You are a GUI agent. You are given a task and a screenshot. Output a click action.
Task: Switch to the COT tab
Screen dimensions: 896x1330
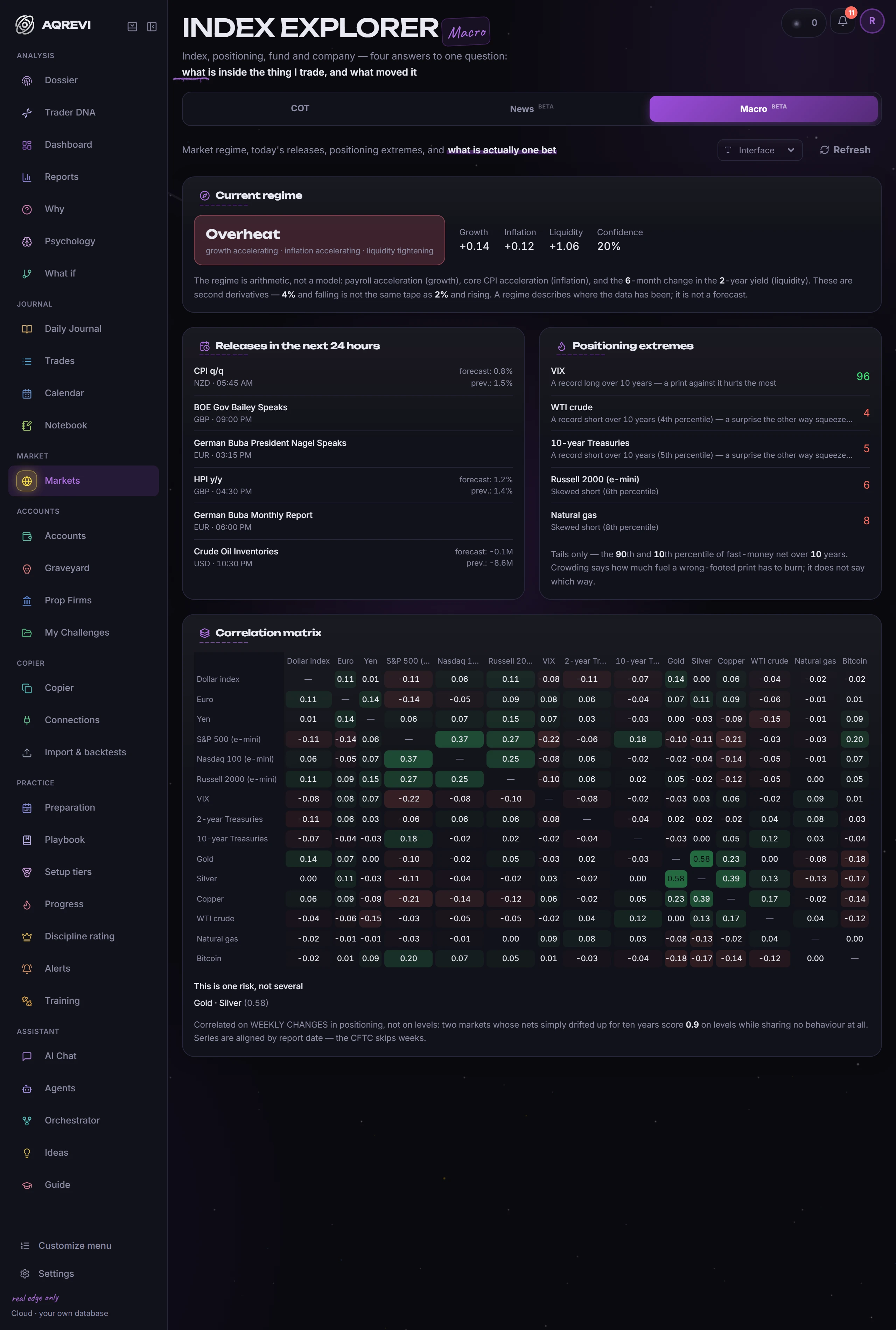click(300, 108)
